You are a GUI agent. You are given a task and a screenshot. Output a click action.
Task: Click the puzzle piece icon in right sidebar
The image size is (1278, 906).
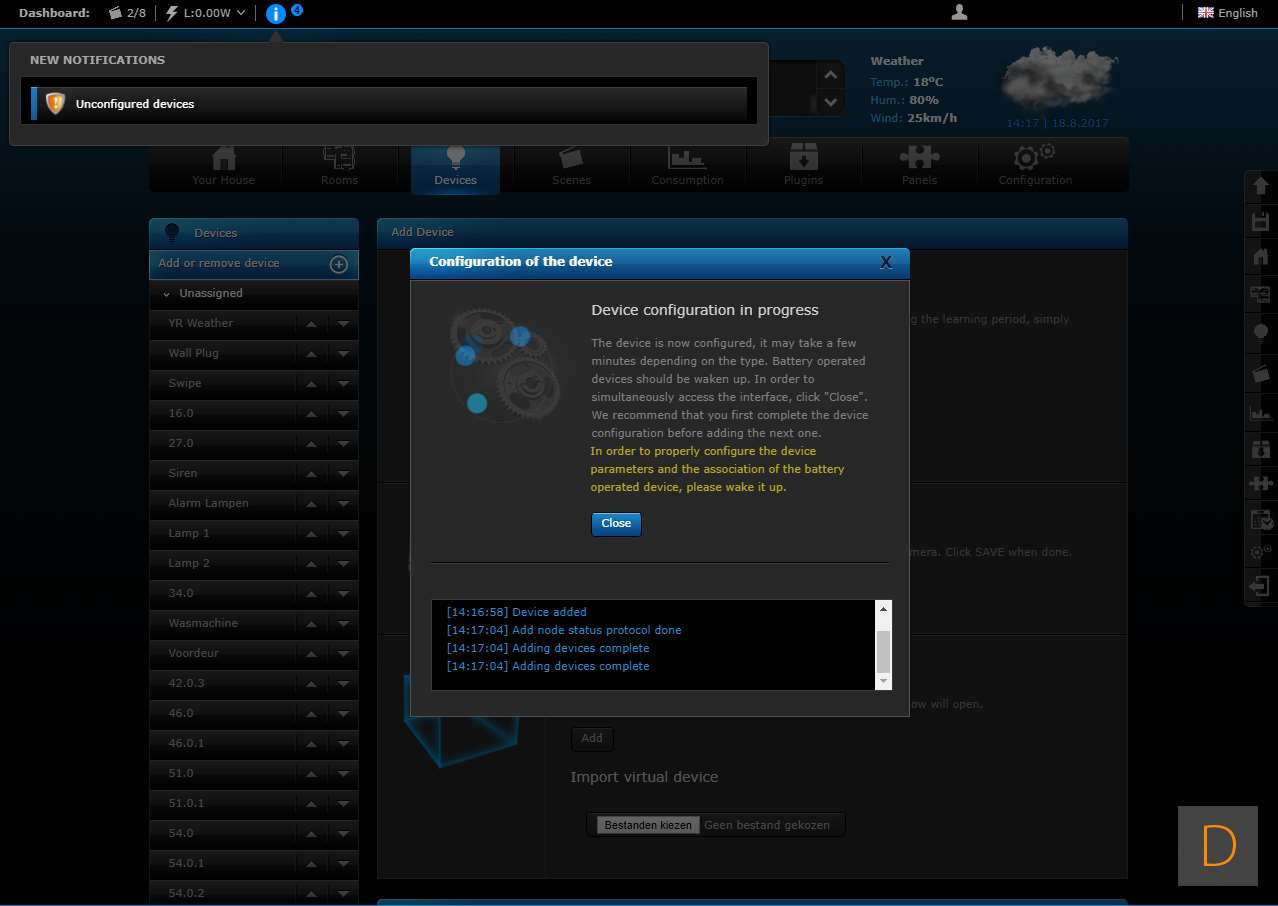tap(1260, 483)
